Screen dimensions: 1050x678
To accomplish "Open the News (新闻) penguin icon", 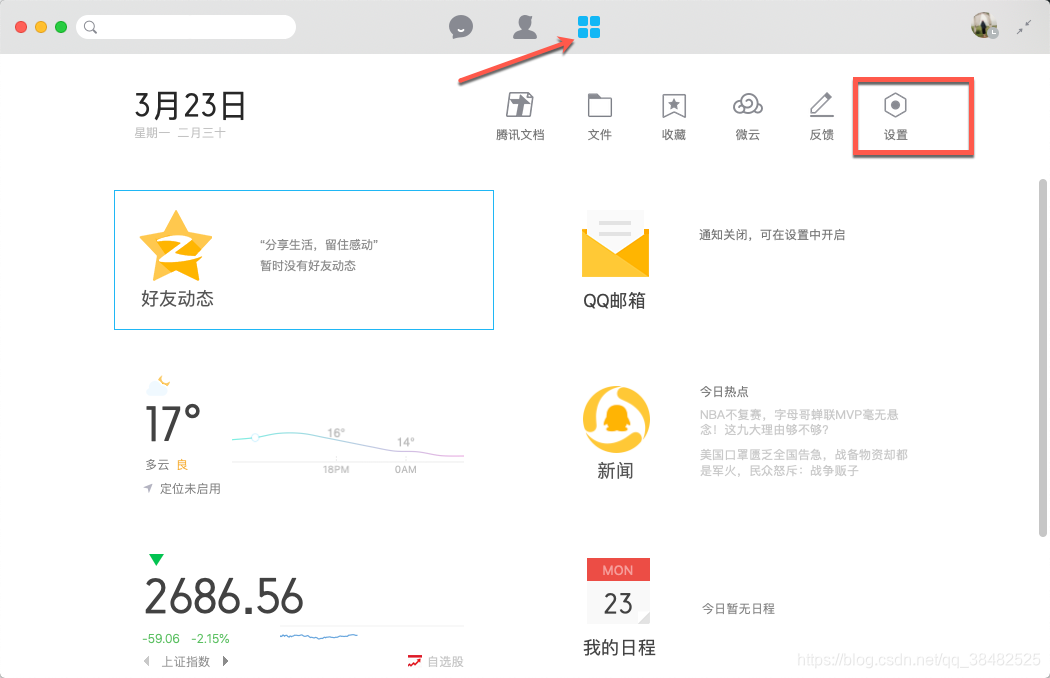I will (616, 419).
